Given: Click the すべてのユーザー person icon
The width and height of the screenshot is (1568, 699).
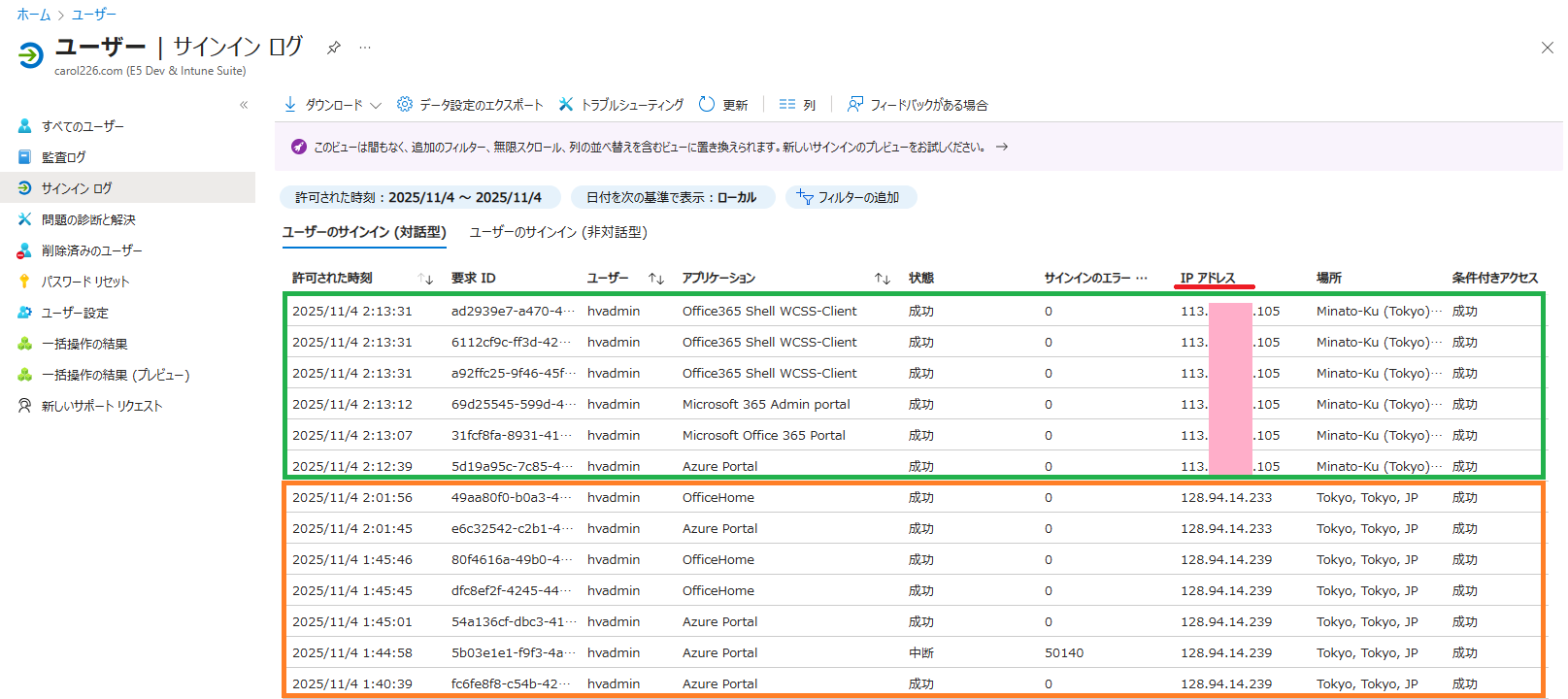Looking at the screenshot, I should click(24, 126).
